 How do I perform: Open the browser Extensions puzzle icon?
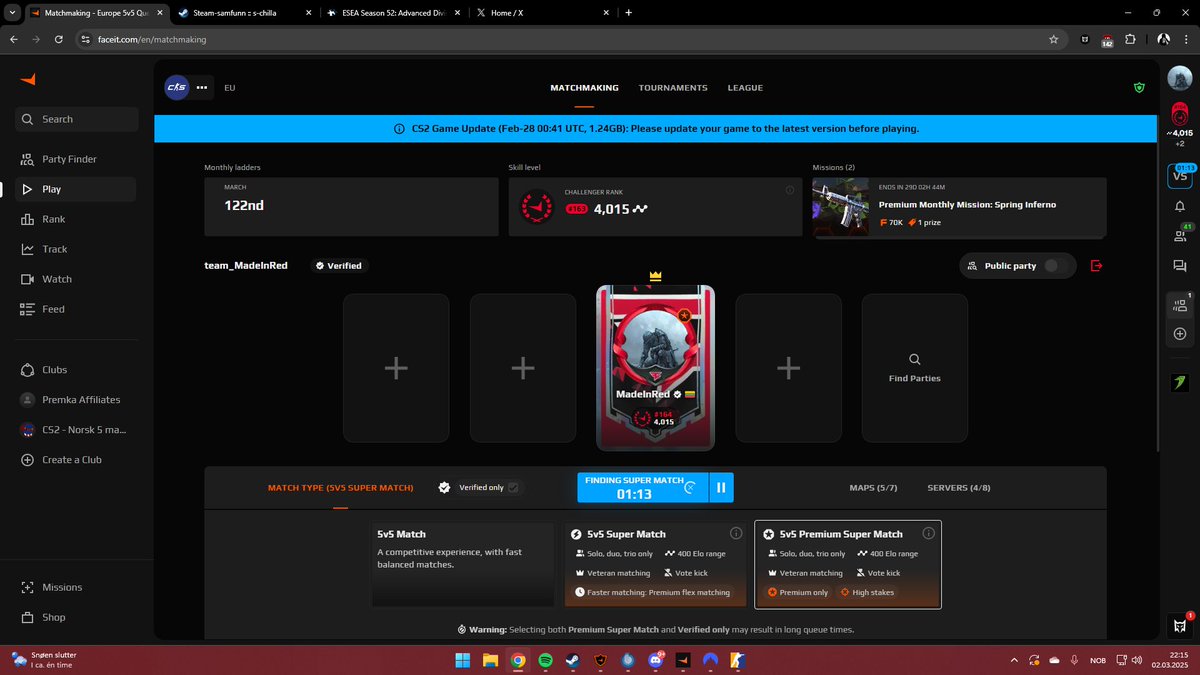pos(1130,39)
